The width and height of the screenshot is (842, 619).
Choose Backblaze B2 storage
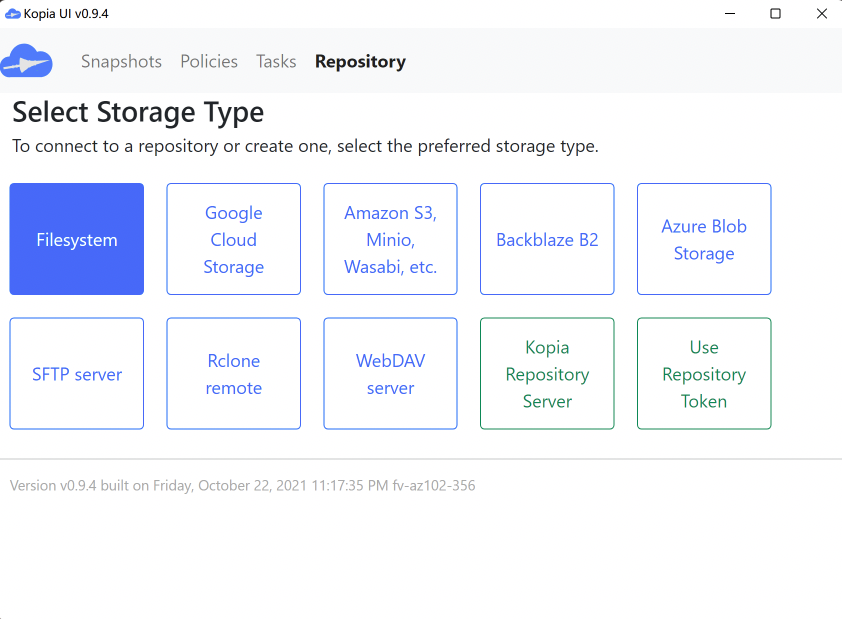[547, 239]
